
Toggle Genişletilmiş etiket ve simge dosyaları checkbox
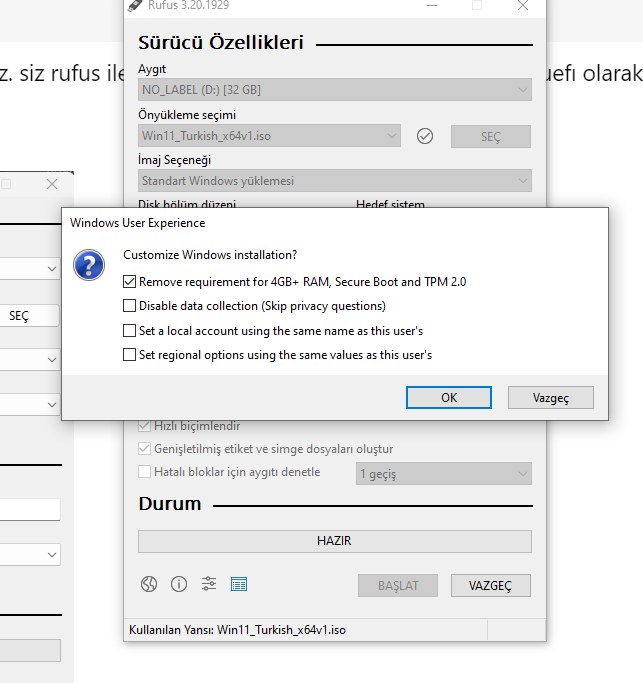pyautogui.click(x=144, y=448)
